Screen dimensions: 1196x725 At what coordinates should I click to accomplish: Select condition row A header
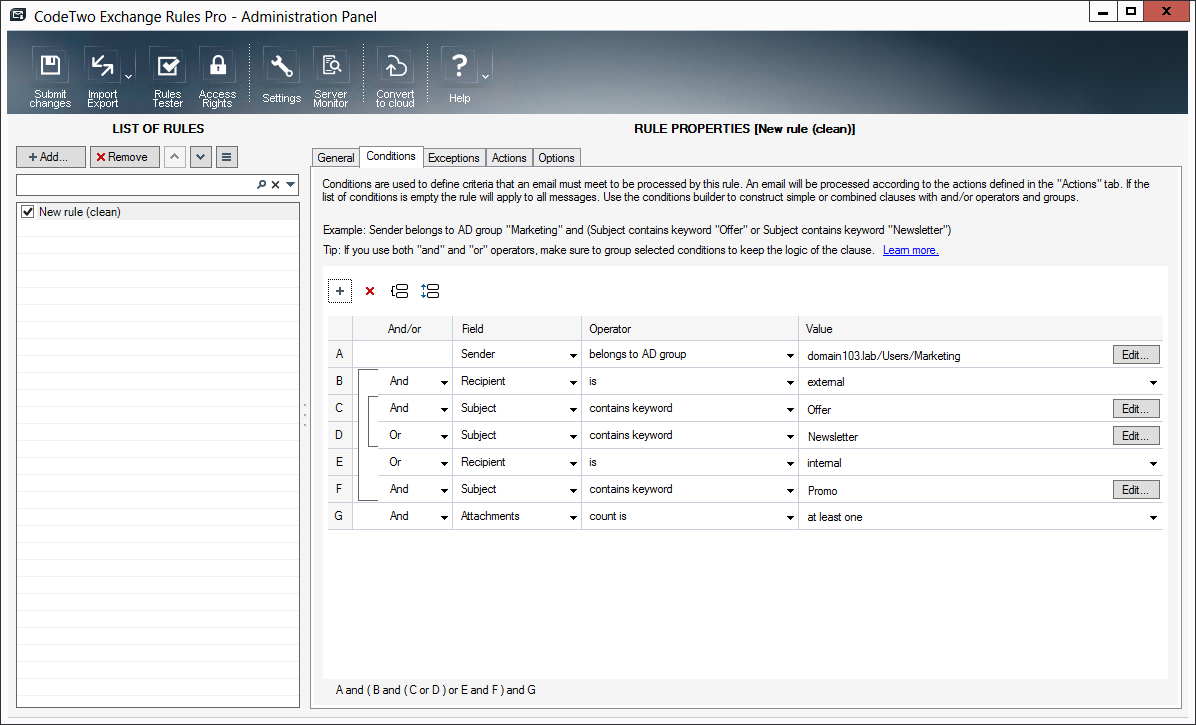pyautogui.click(x=339, y=354)
